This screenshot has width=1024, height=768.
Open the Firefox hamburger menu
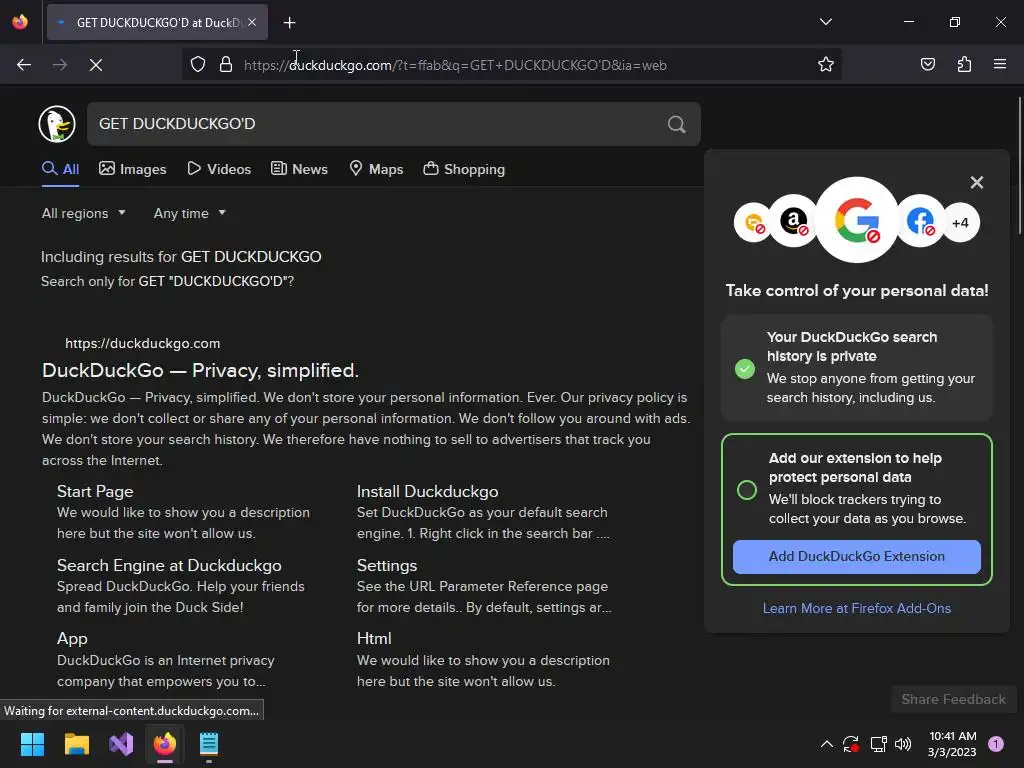pos(1000,64)
